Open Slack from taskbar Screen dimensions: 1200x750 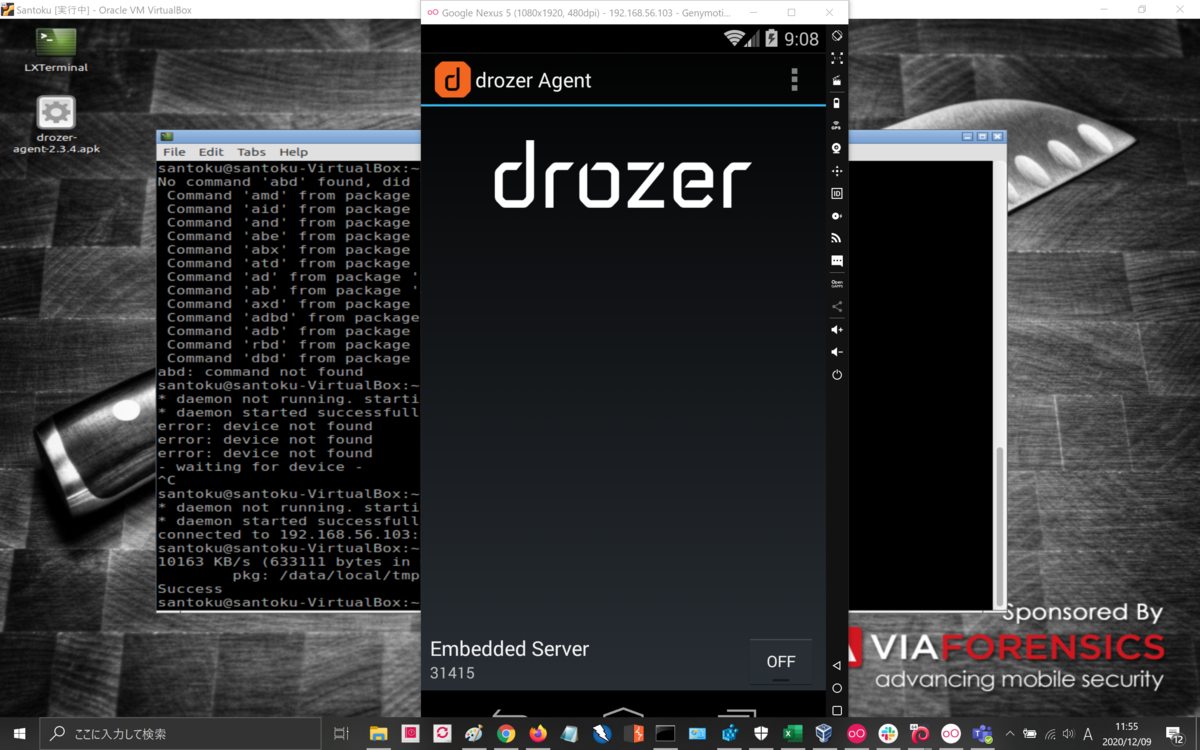pos(888,734)
